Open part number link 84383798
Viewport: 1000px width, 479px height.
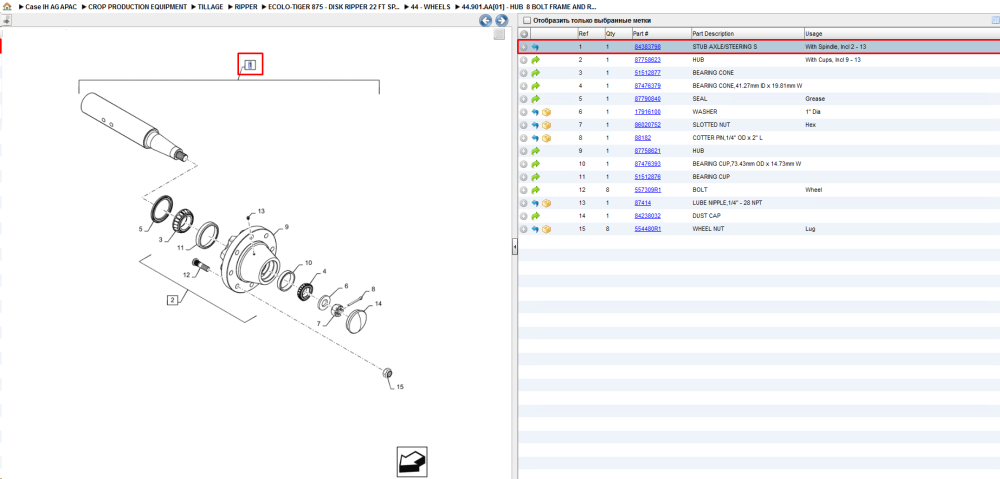(647, 47)
